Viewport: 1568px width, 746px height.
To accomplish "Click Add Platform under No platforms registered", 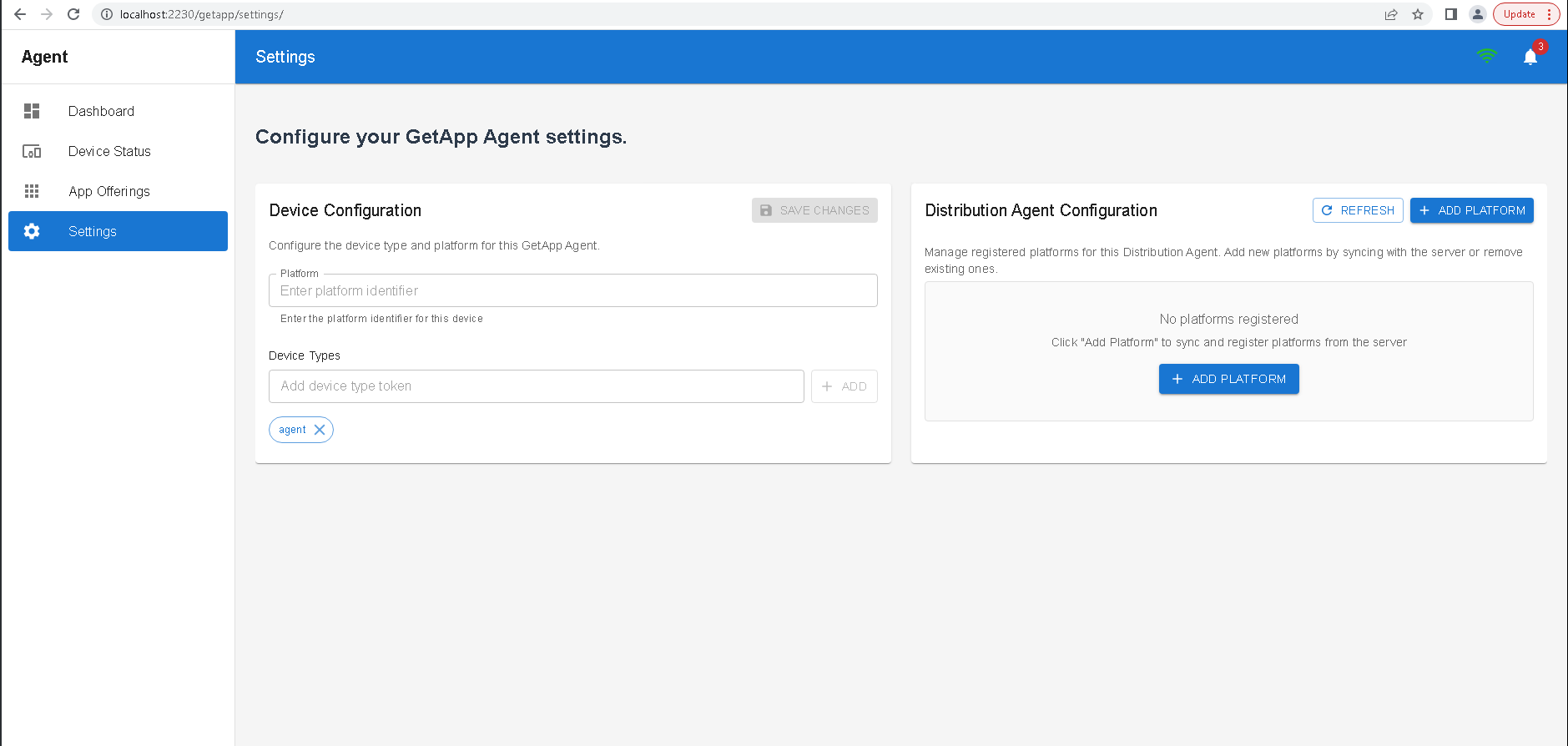I will click(x=1229, y=379).
